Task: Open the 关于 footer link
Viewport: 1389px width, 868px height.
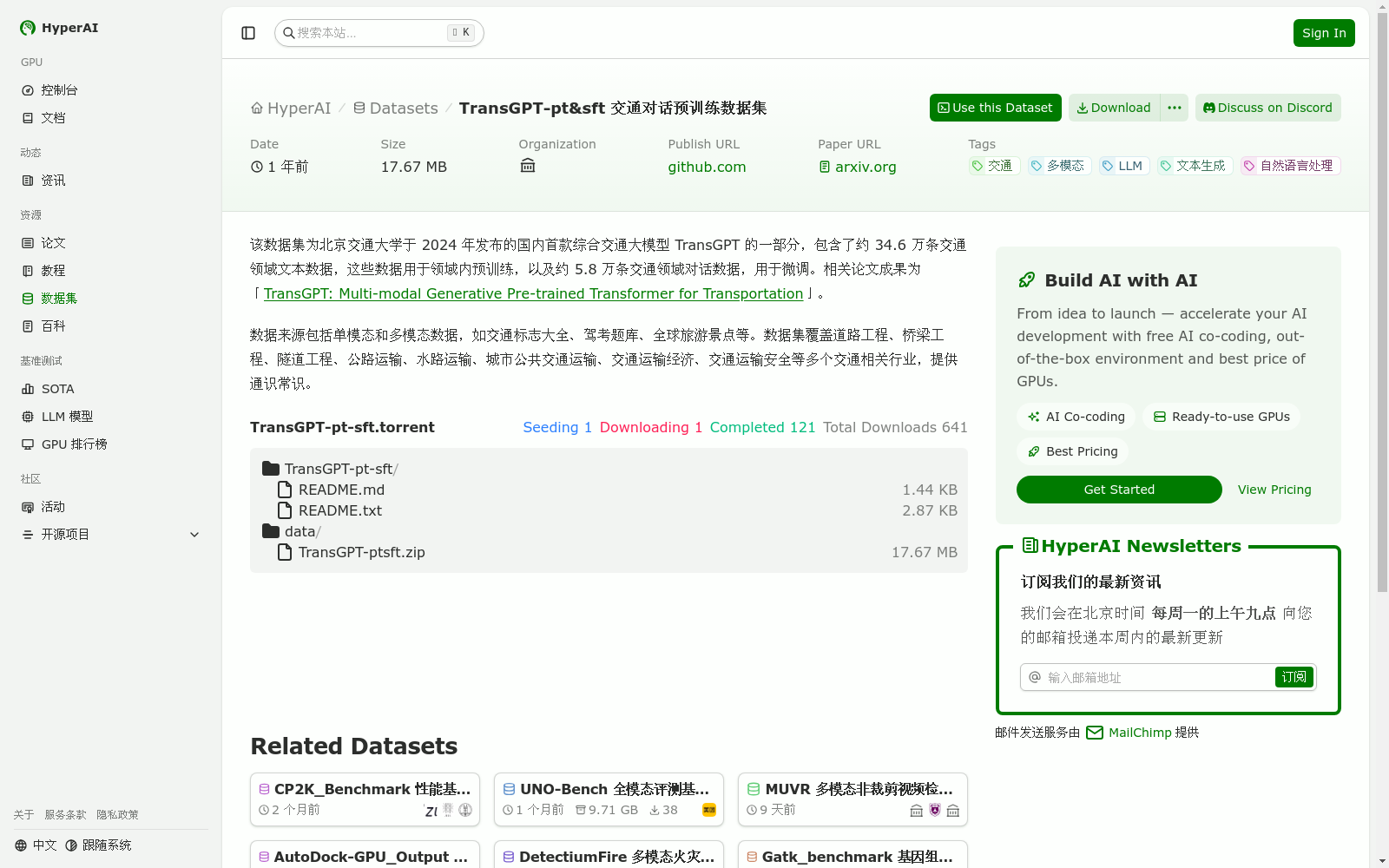Action: tap(23, 815)
